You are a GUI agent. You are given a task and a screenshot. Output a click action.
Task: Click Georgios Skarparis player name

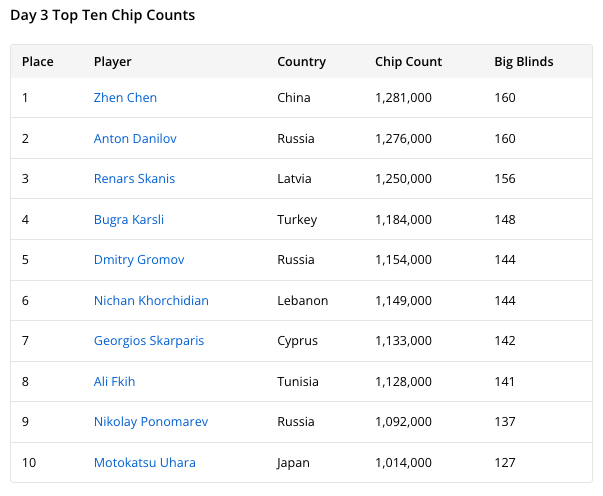(x=149, y=341)
